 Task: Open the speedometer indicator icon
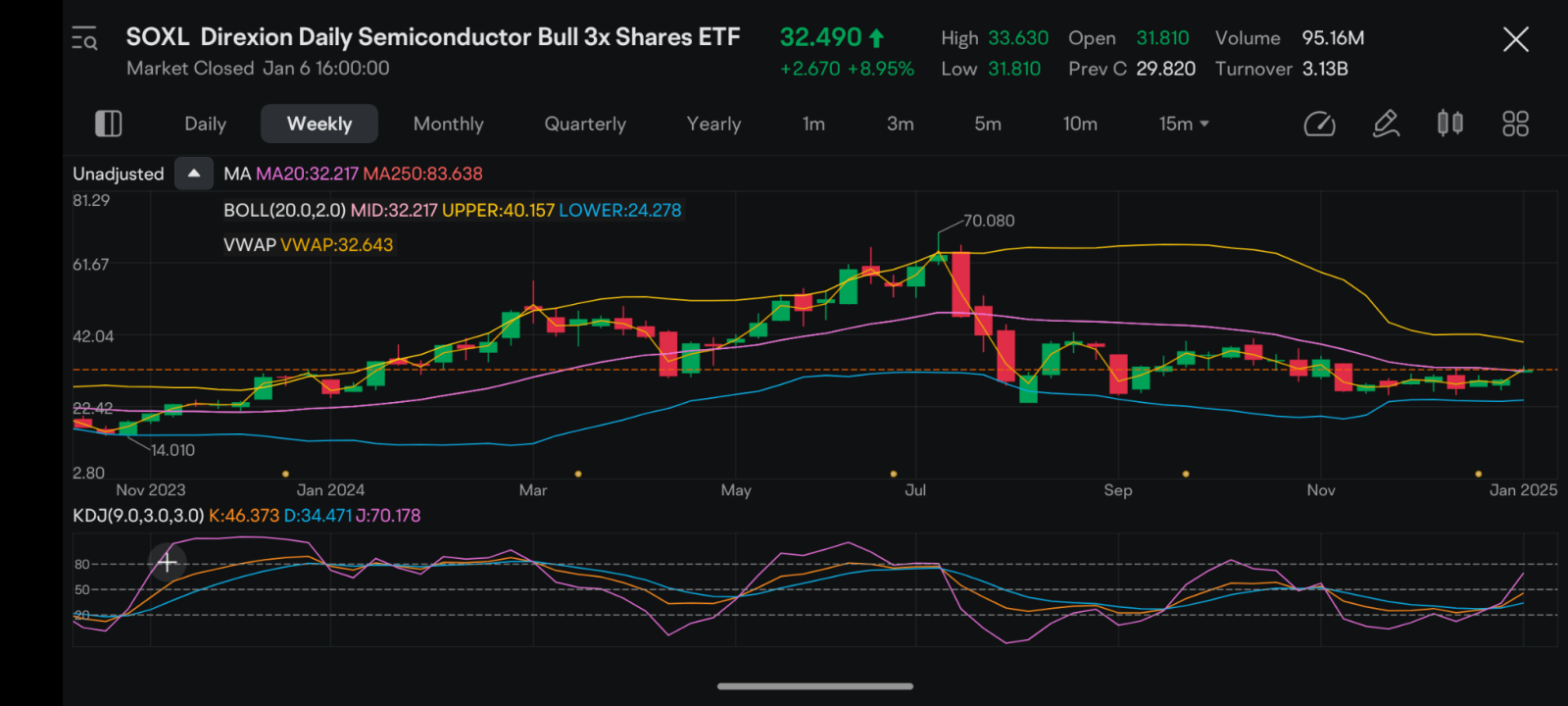click(x=1319, y=124)
